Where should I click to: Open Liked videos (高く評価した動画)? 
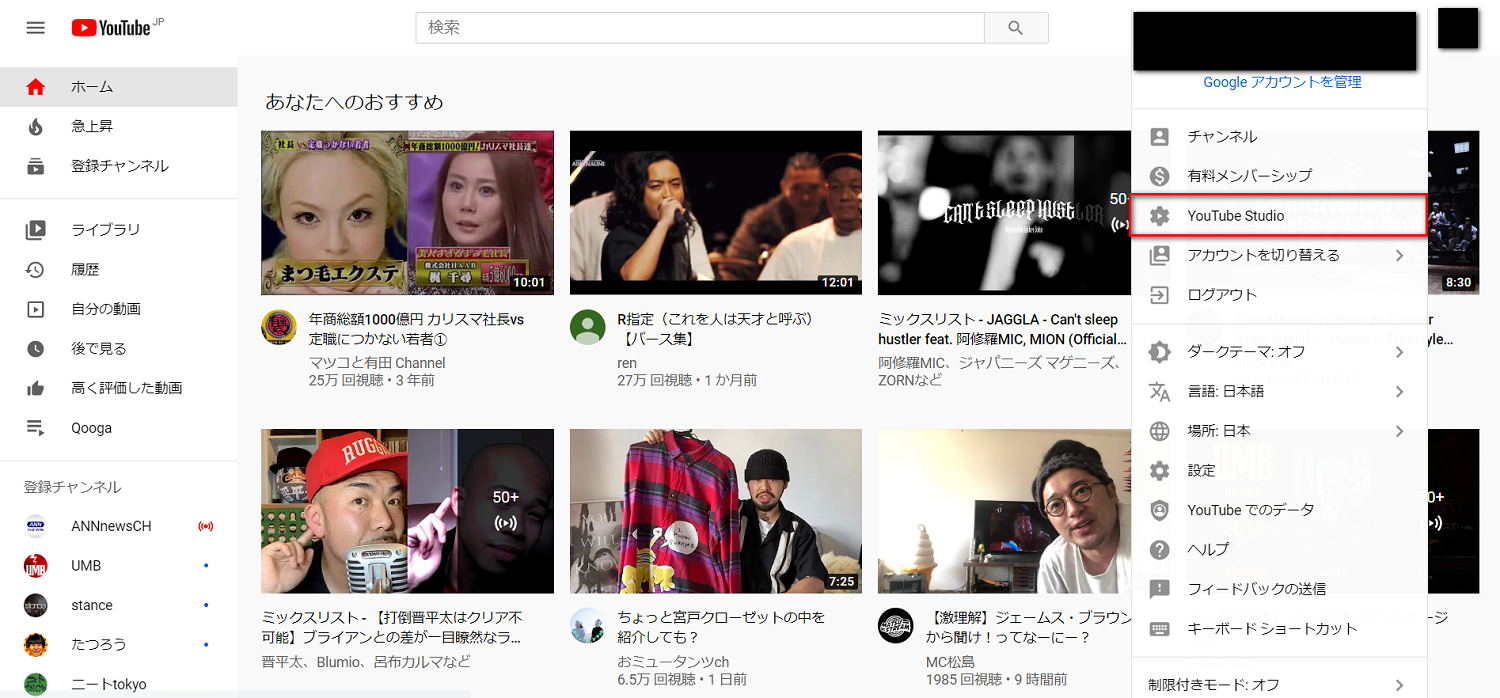(126, 388)
